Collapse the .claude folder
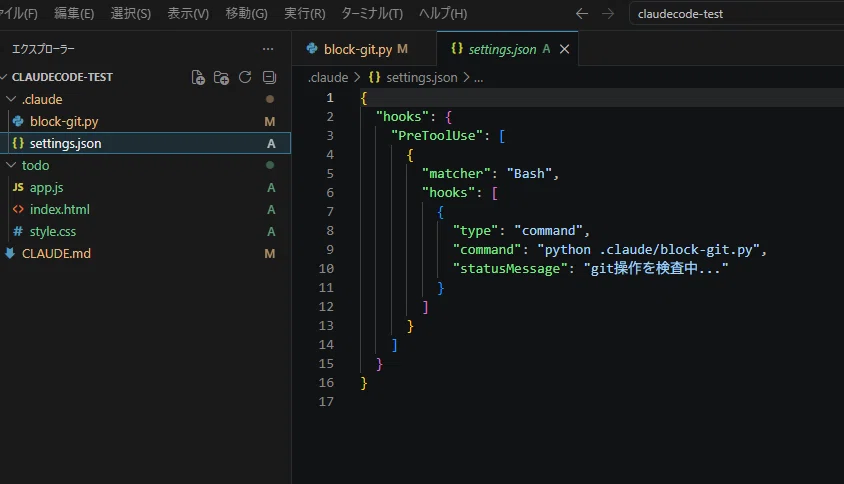The width and height of the screenshot is (844, 484). 11,100
